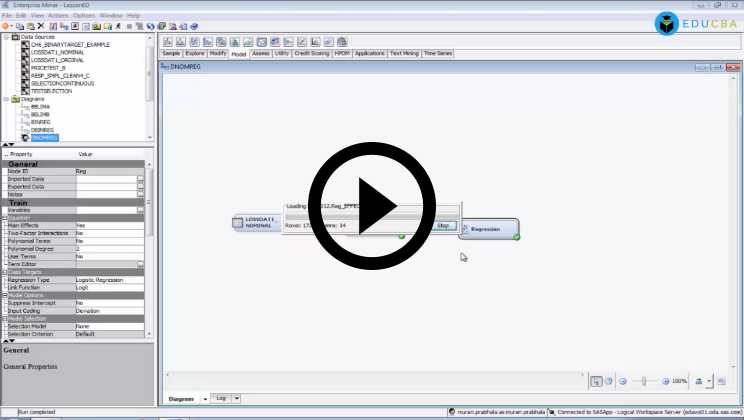Click the pointer selection tool in bottom toolbar

[596, 381]
